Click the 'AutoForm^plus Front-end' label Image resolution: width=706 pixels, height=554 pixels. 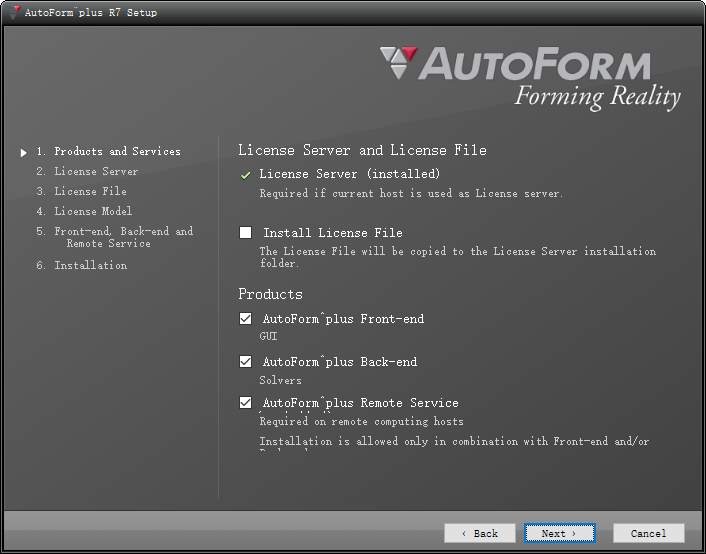[x=343, y=319]
